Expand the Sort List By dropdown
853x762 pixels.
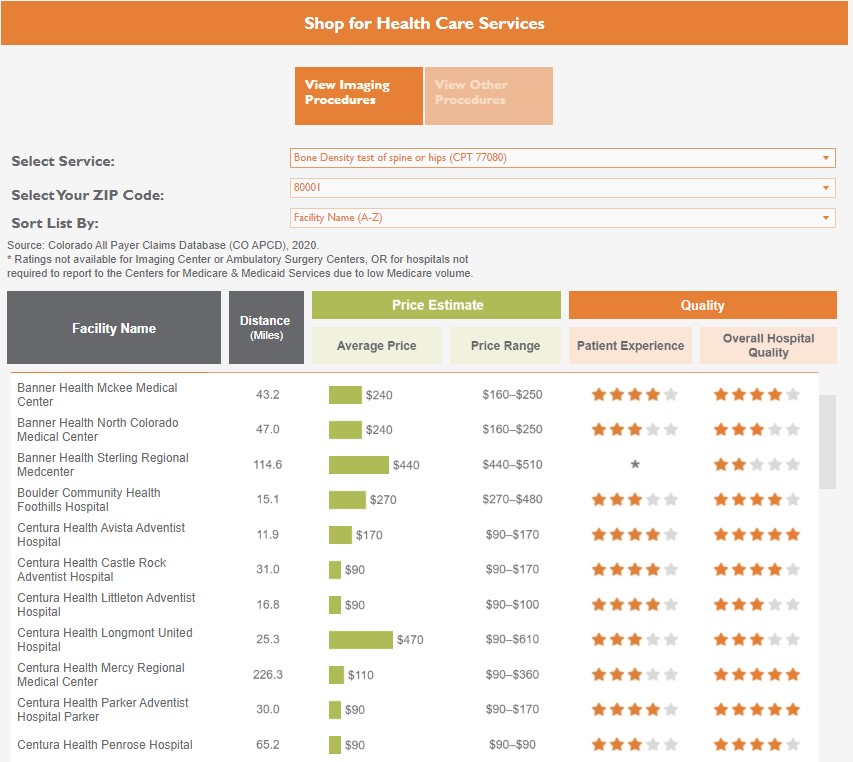[x=563, y=218]
